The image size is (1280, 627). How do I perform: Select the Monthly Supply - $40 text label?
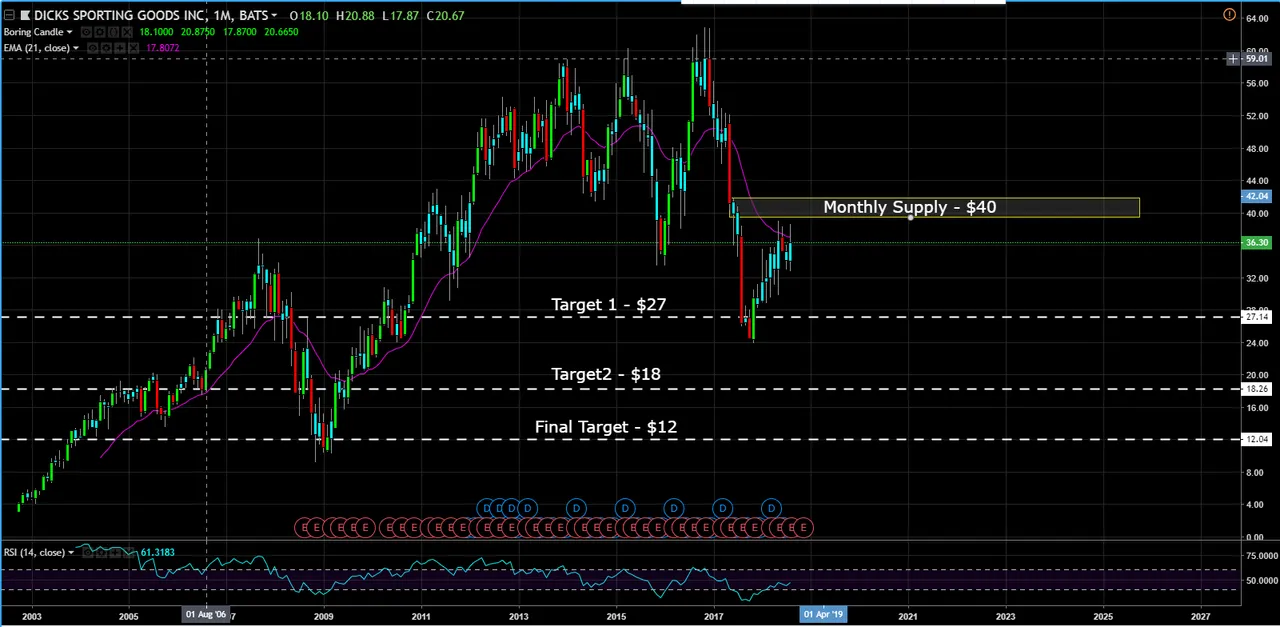point(909,207)
